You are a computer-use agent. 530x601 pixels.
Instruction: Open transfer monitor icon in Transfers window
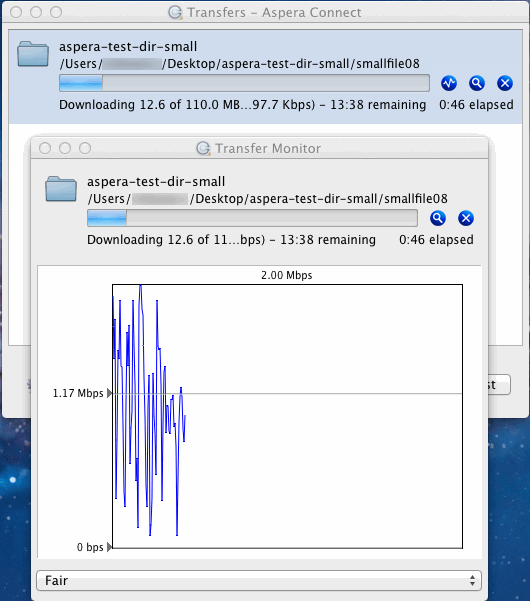click(449, 83)
